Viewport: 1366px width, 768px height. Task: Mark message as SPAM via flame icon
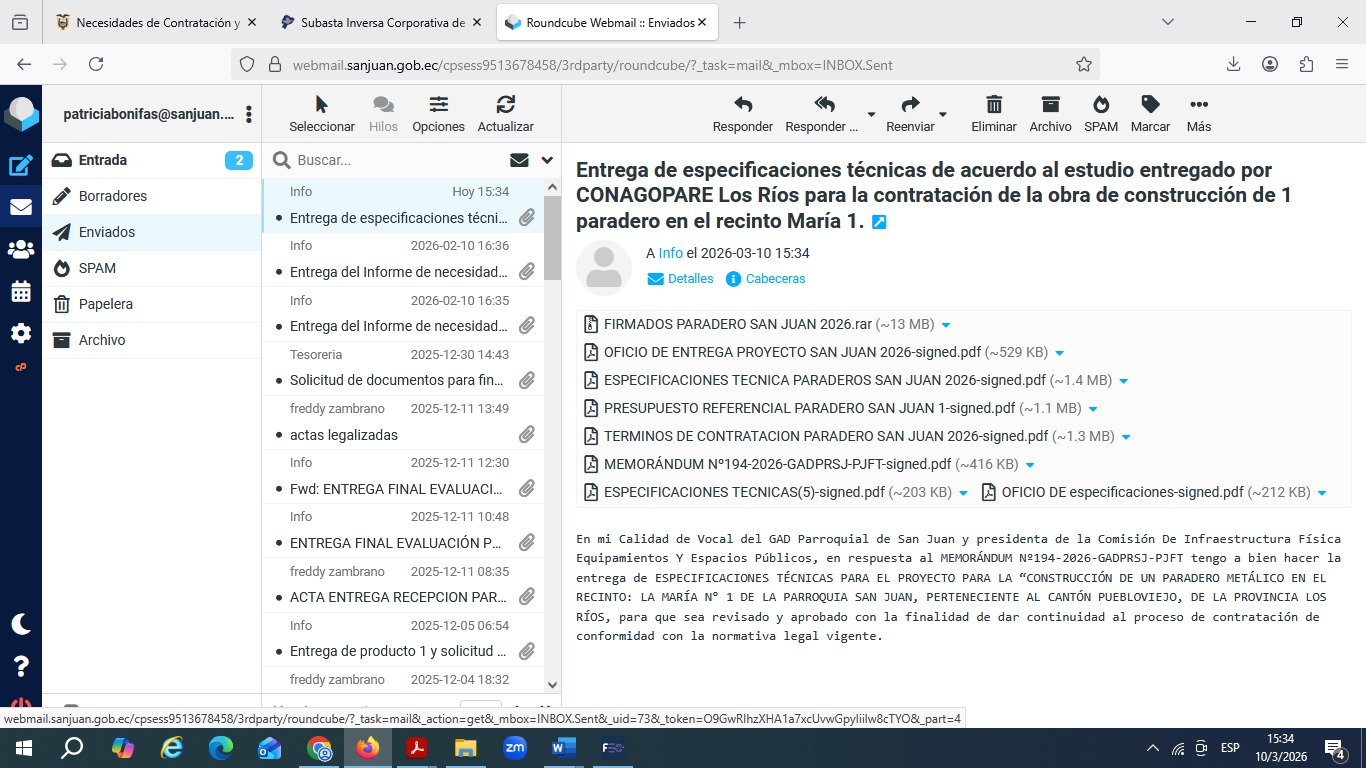pyautogui.click(x=1101, y=105)
